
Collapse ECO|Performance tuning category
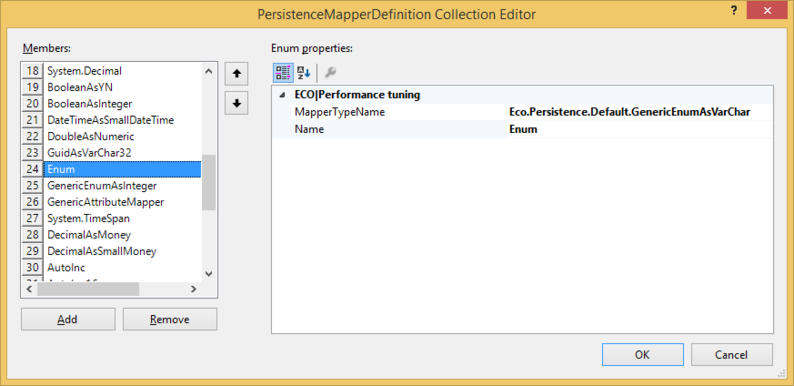pos(282,95)
